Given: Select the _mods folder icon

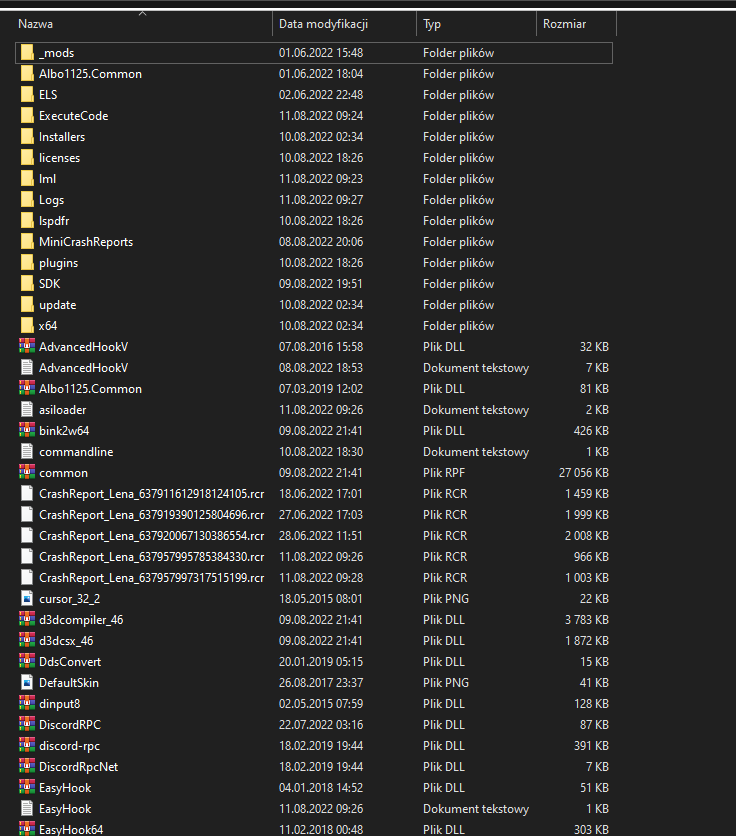Looking at the screenshot, I should (27, 53).
